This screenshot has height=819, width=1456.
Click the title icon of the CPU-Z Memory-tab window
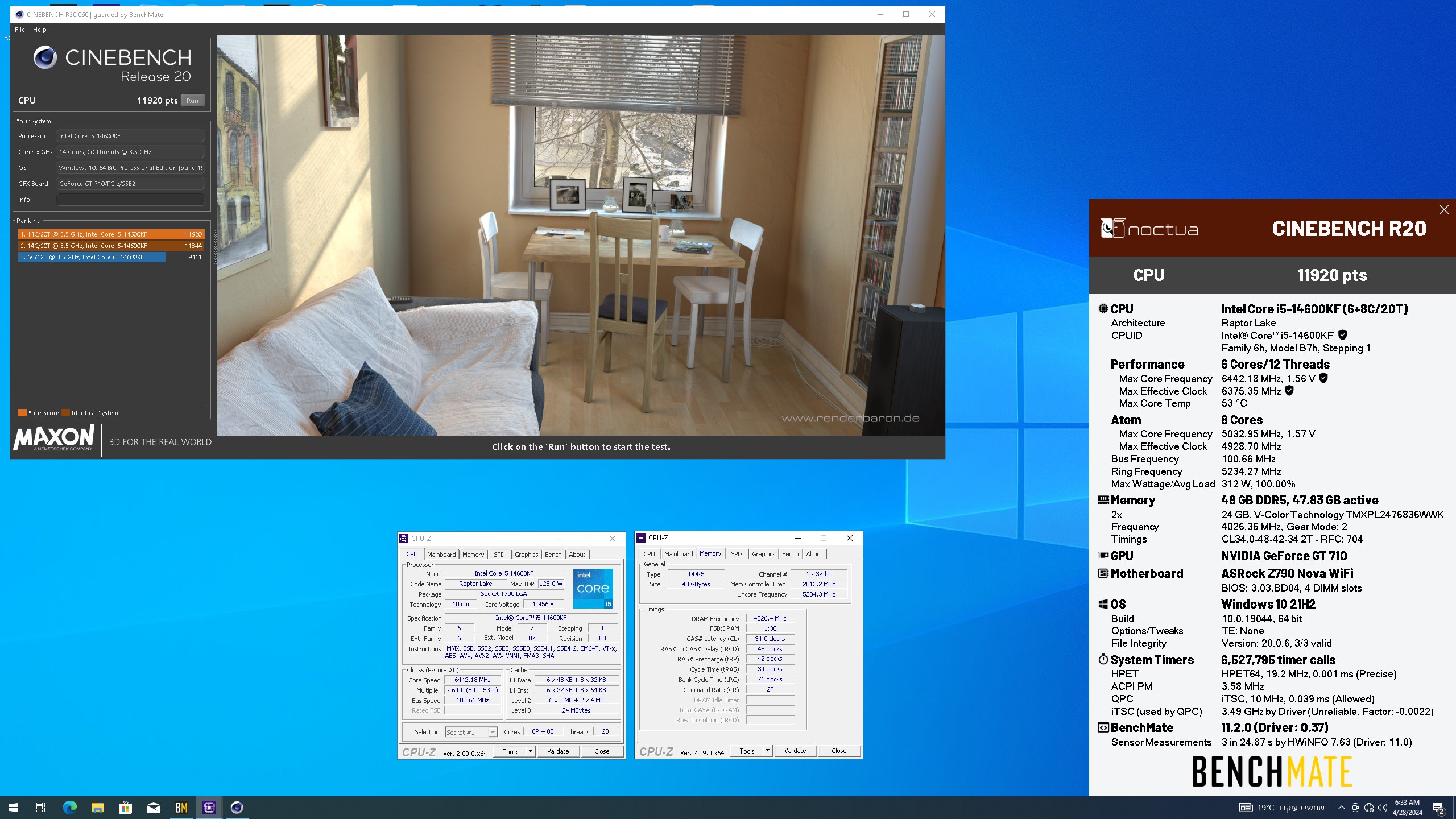coord(641,538)
